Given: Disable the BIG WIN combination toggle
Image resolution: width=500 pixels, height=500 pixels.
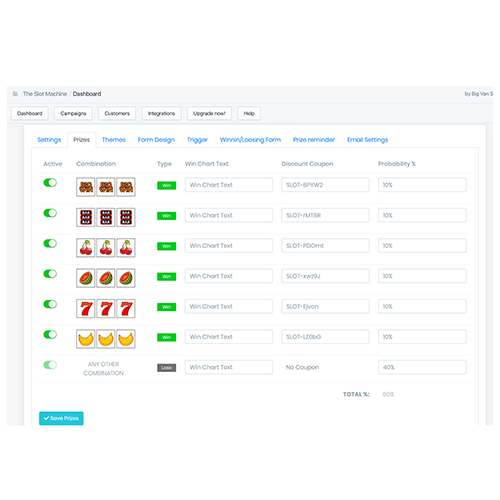Looking at the screenshot, I should pyautogui.click(x=50, y=183).
